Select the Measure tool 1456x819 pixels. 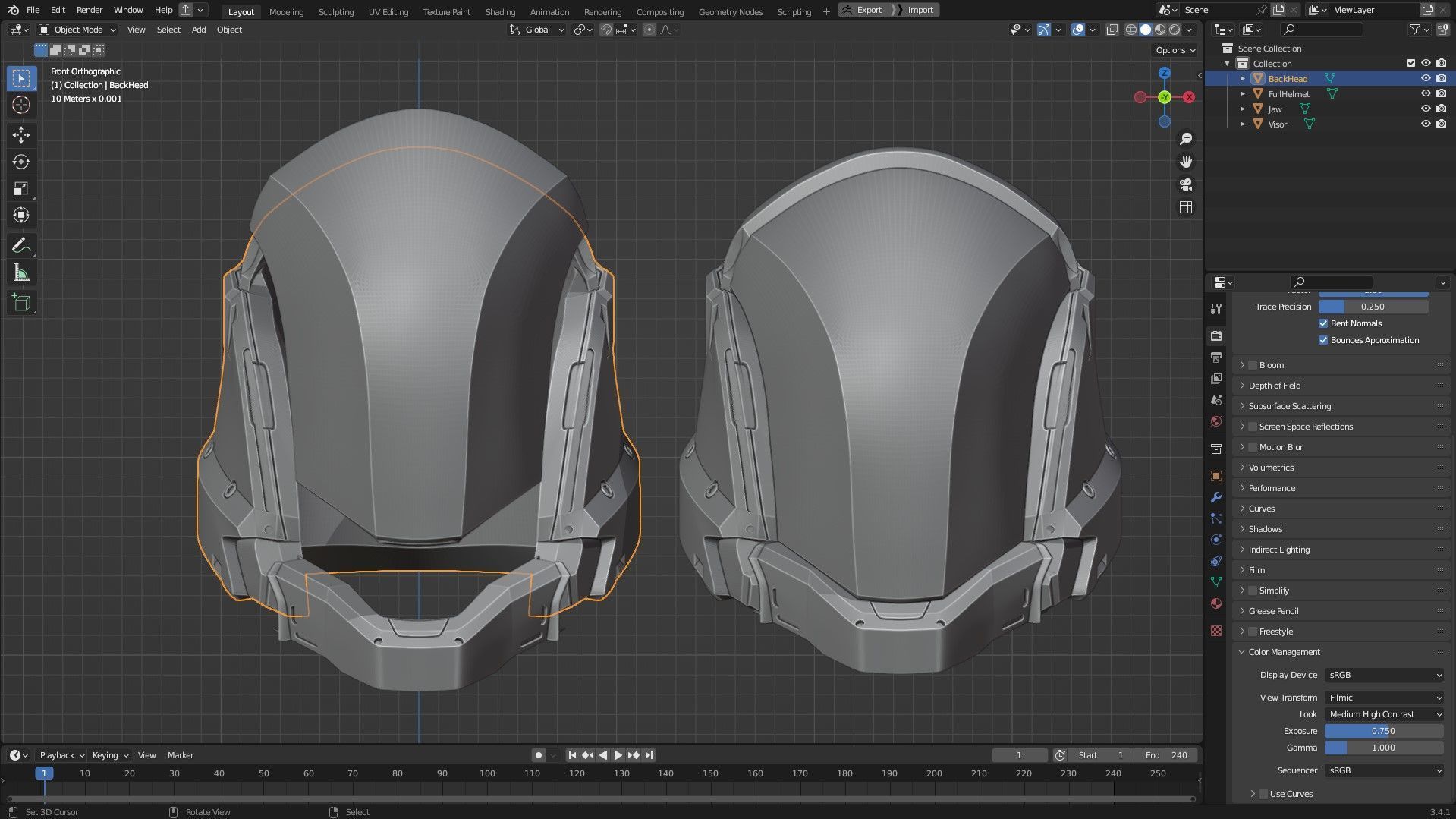(x=21, y=273)
